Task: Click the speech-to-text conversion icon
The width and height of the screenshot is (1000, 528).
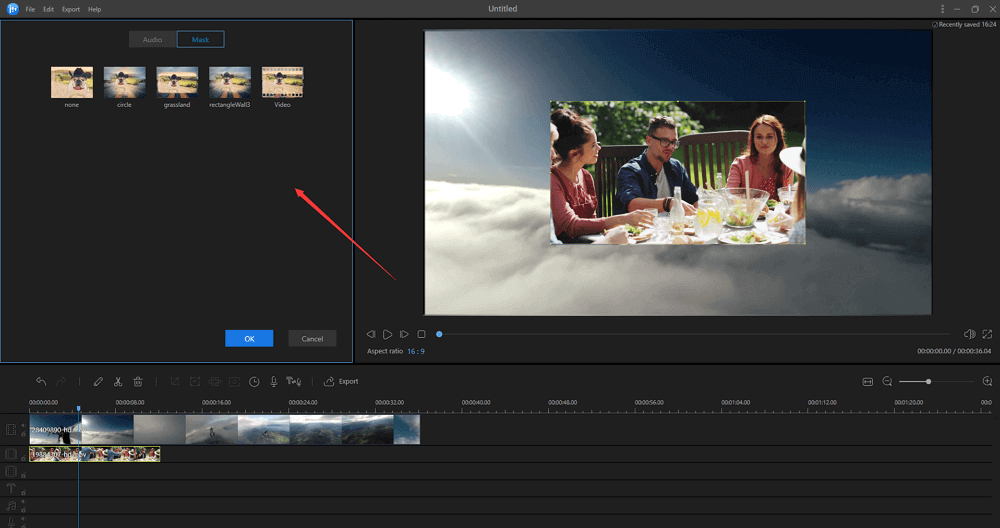Action: coord(294,381)
